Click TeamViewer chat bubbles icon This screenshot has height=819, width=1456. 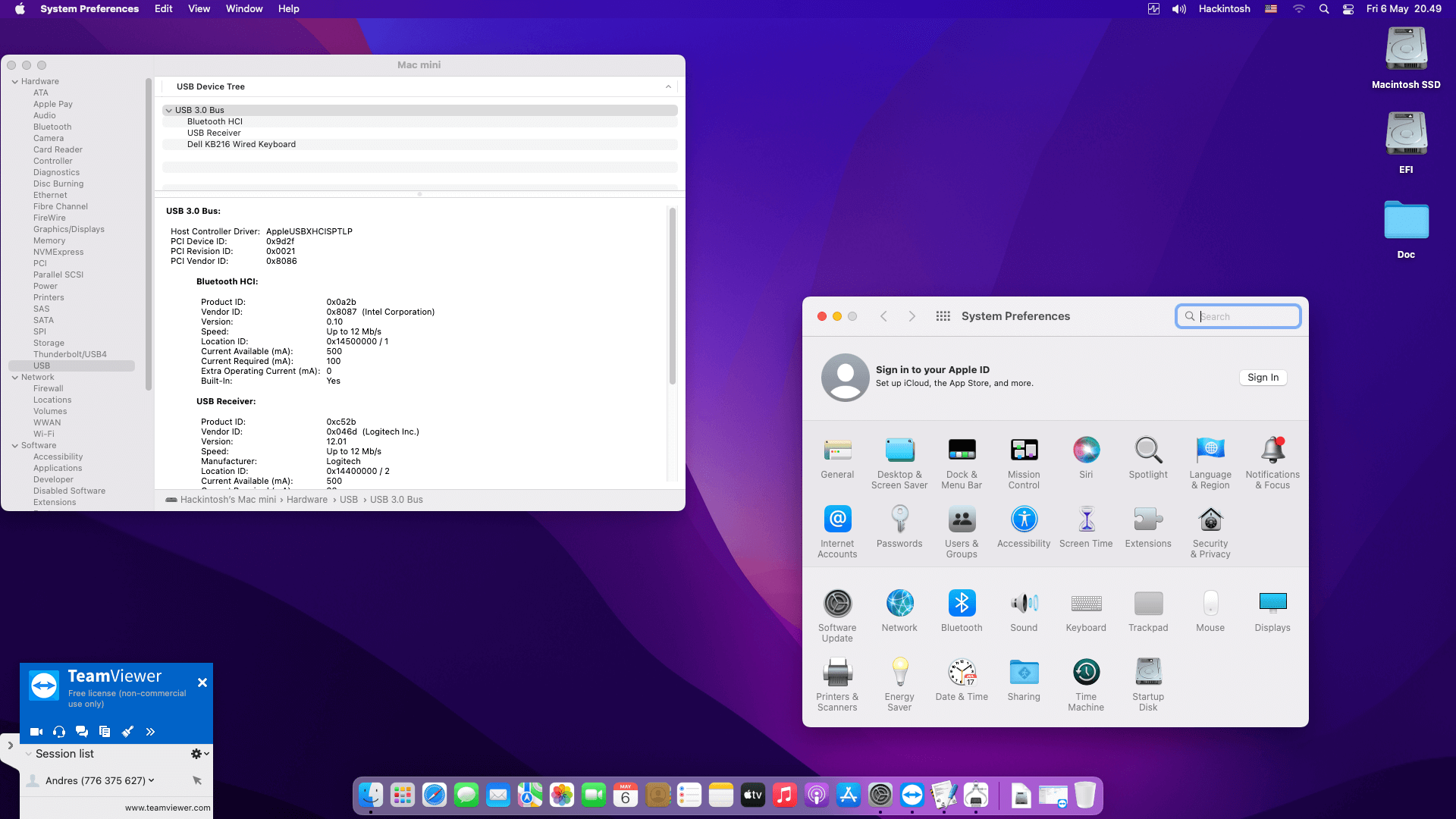coord(82,732)
